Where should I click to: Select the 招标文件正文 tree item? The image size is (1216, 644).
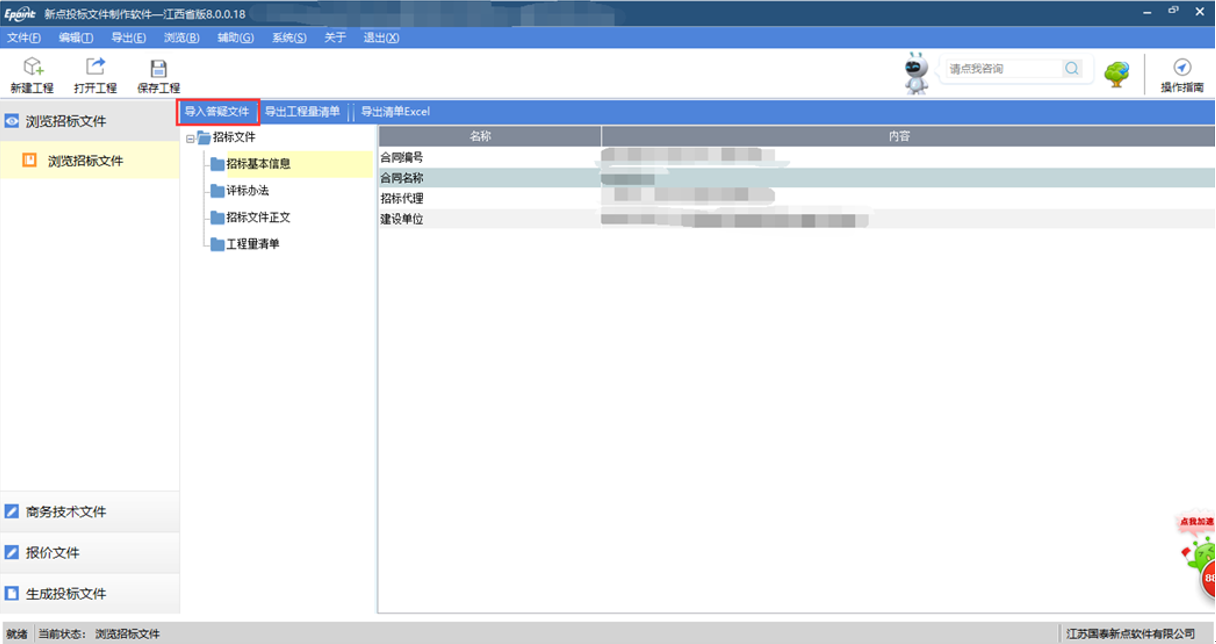click(x=258, y=217)
